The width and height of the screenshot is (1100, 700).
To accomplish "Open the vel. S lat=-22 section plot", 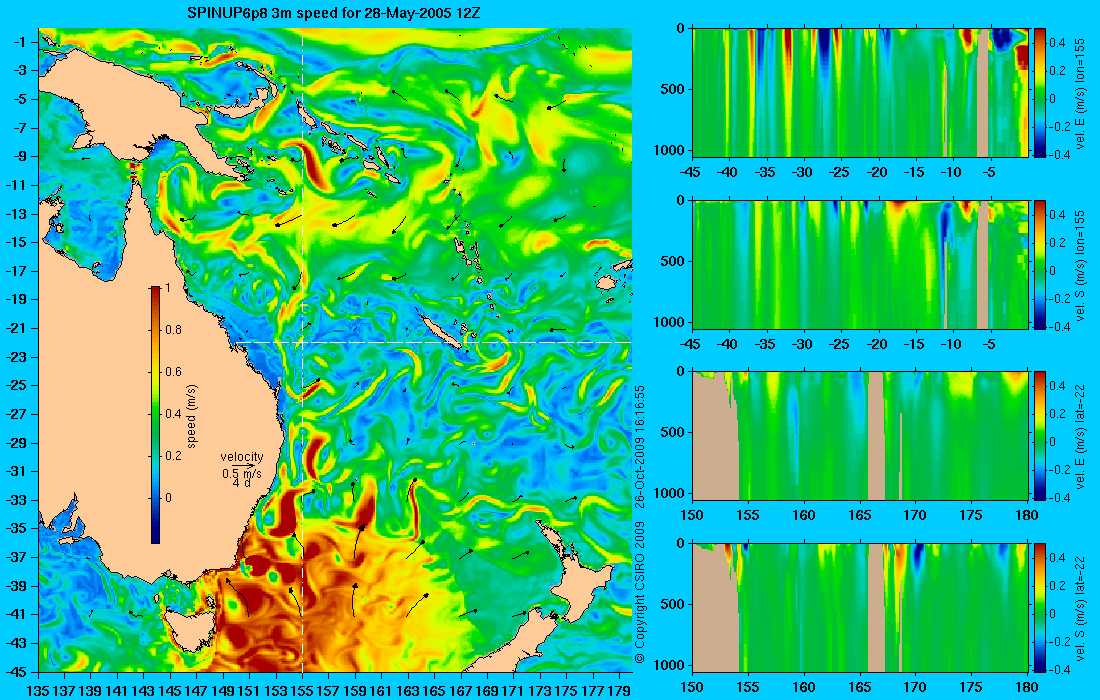I will (x=860, y=607).
